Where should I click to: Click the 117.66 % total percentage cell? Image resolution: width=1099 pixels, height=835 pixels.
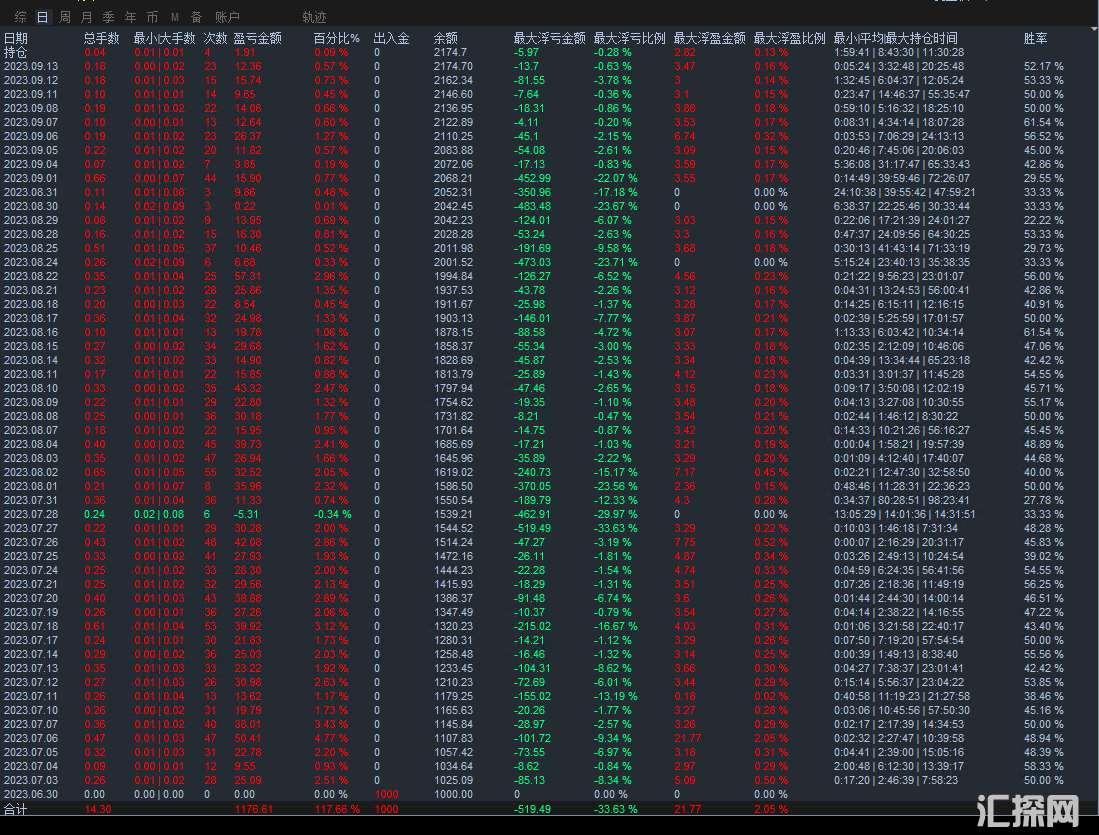pos(336,809)
